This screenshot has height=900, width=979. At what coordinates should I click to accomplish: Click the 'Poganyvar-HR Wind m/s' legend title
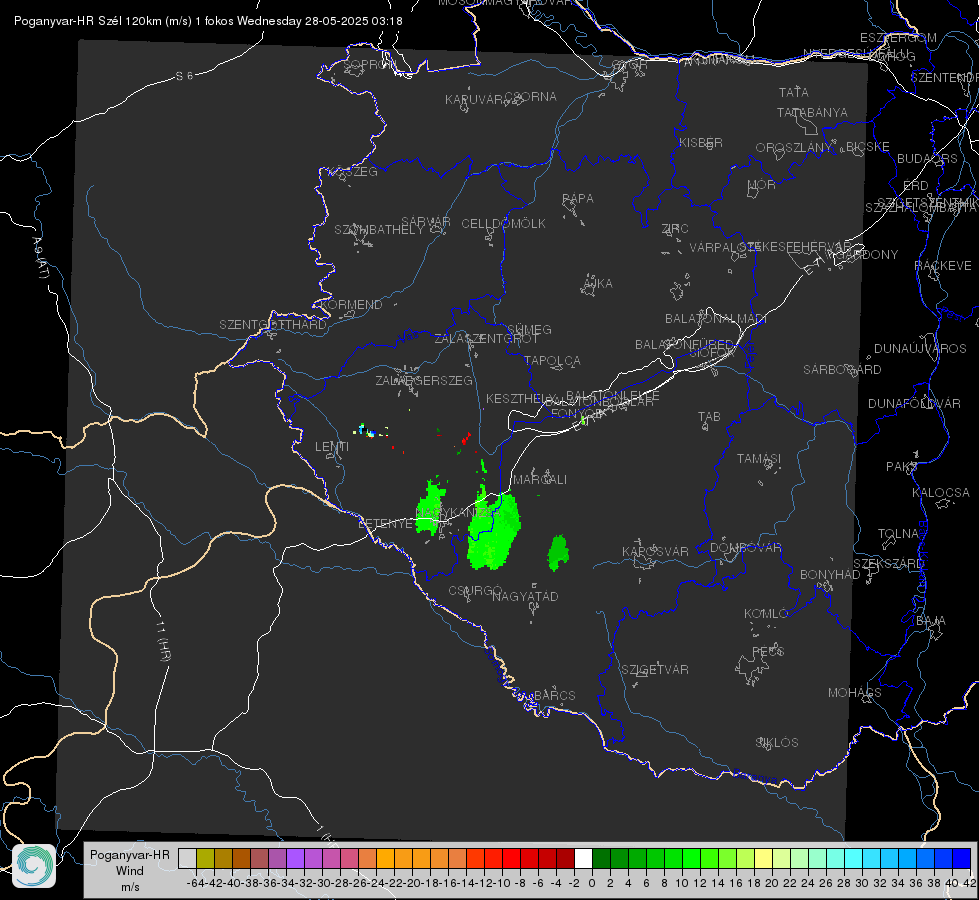click(x=130, y=871)
